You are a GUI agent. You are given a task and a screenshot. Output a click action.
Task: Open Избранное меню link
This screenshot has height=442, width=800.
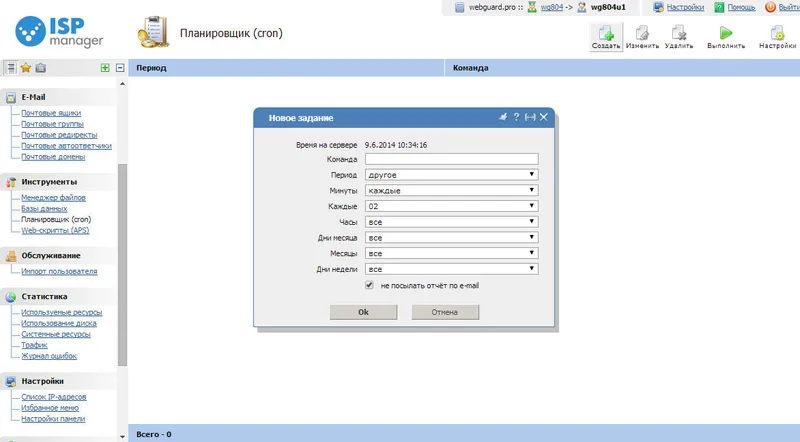50,408
